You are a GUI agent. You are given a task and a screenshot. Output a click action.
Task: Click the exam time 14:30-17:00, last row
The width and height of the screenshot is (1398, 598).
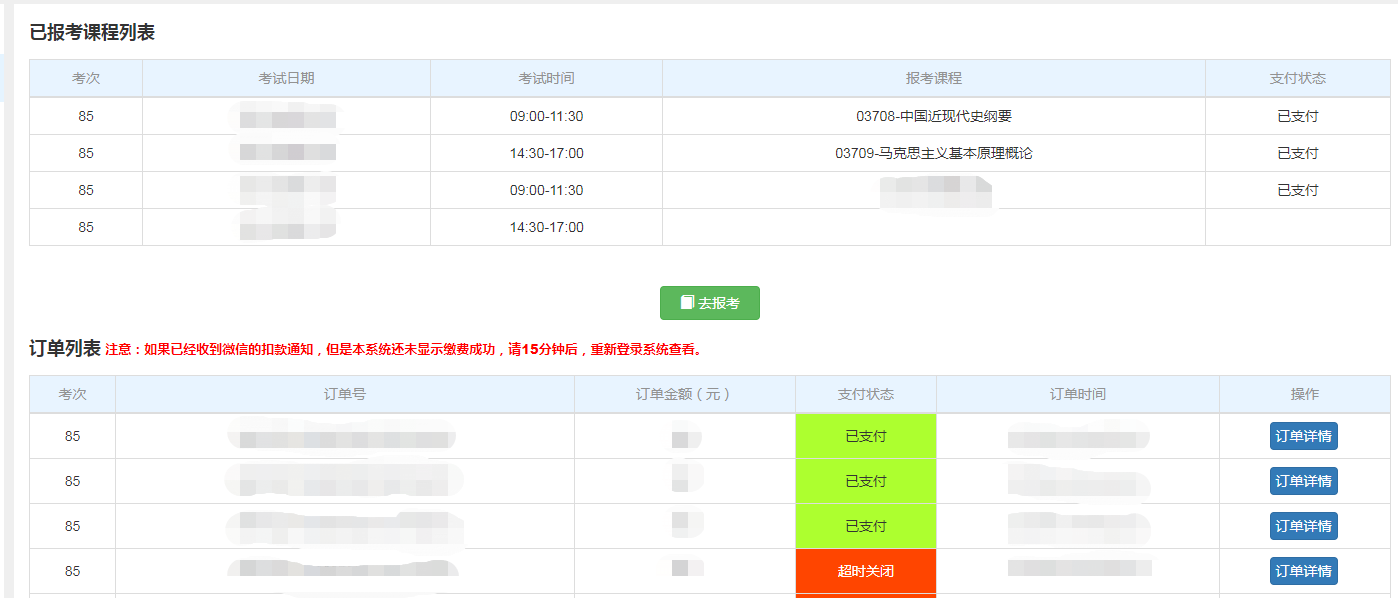coord(545,226)
